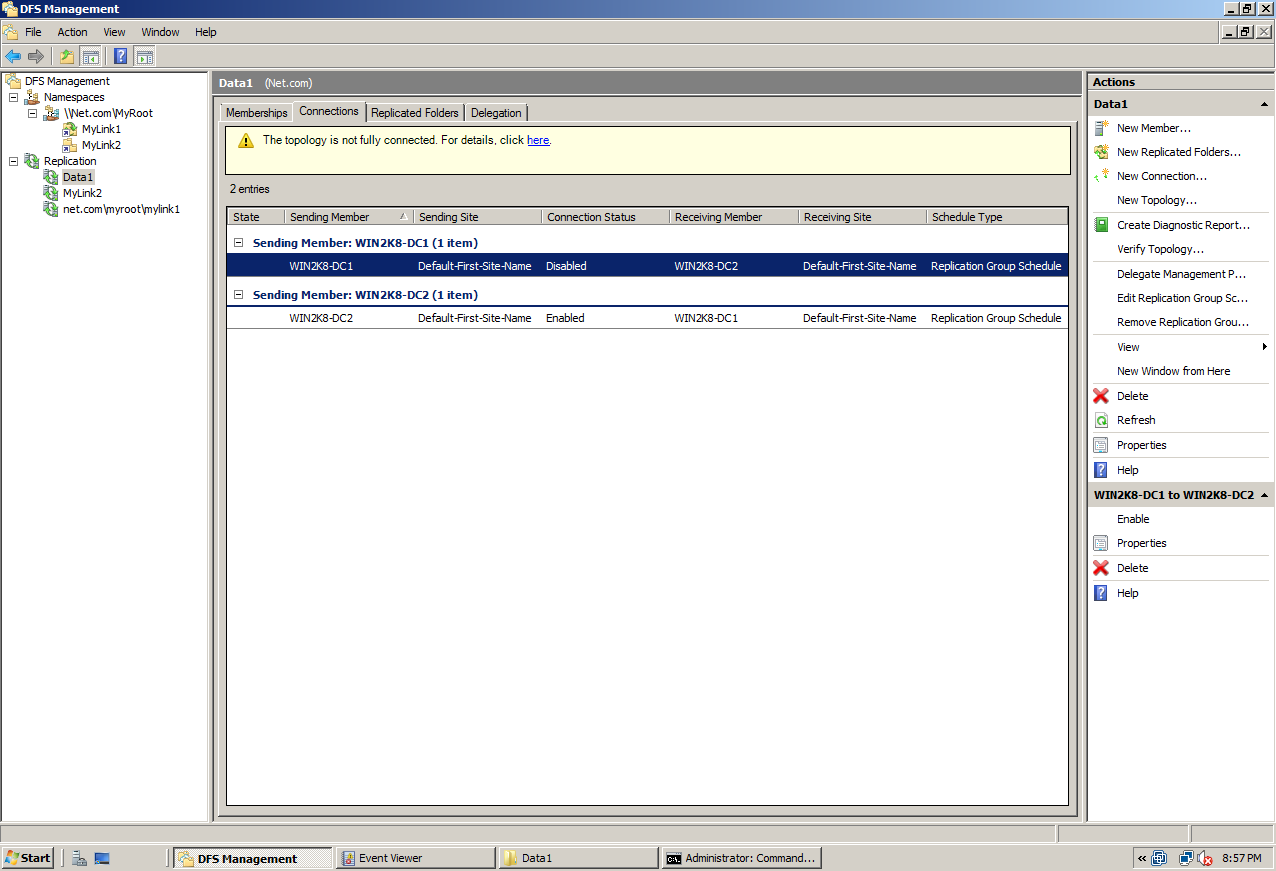Click the Start button
Screen dimensions: 1276x871
28,858
